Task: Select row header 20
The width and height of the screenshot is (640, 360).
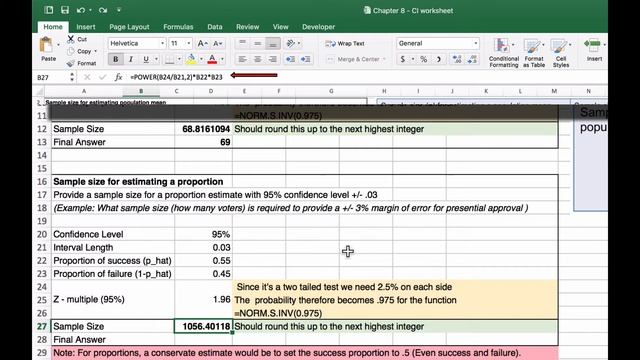Action: point(42,234)
